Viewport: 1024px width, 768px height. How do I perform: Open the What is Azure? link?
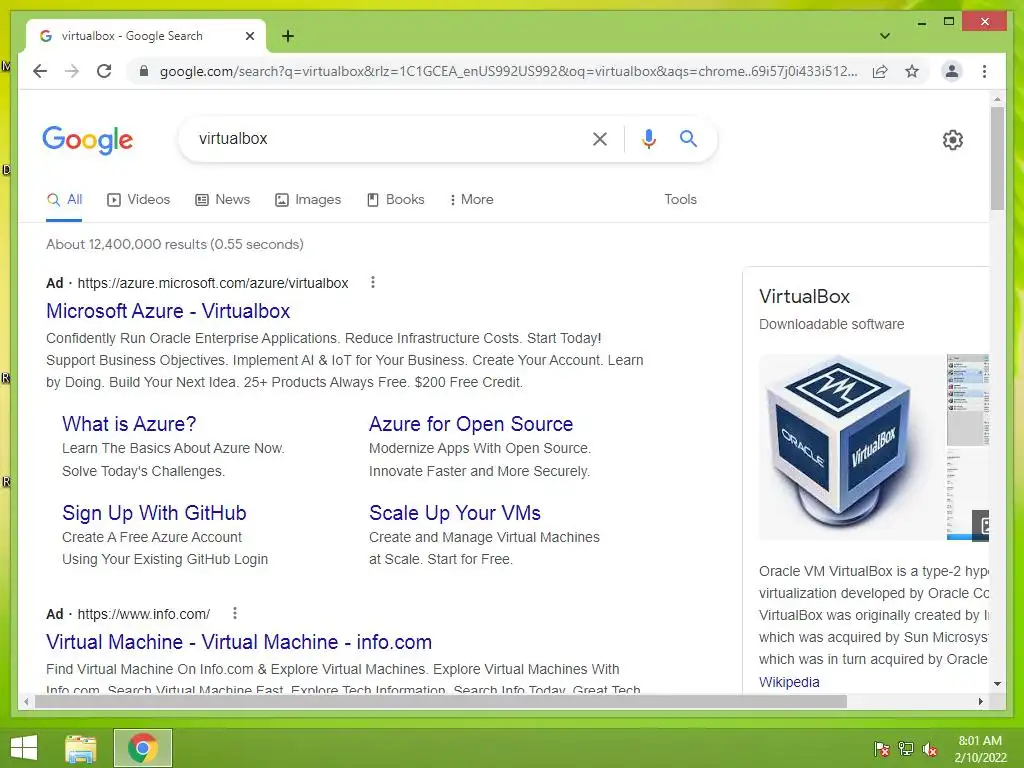click(x=129, y=424)
